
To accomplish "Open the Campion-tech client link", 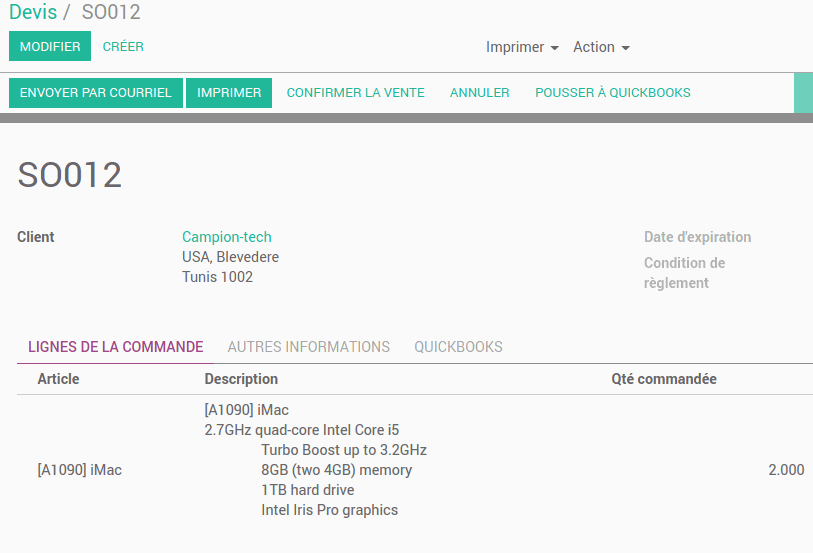I will (x=227, y=237).
